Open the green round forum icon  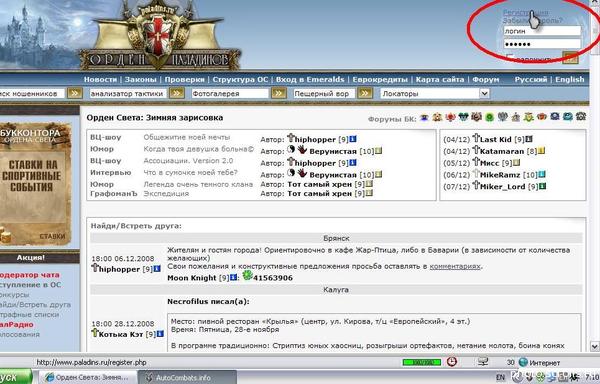489,117
